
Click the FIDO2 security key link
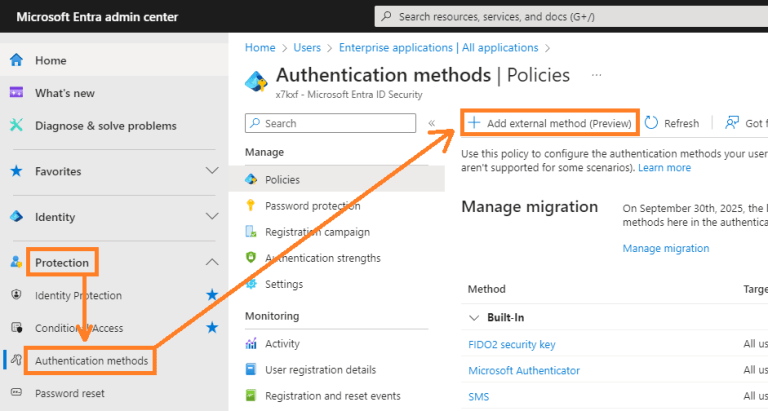(x=511, y=344)
